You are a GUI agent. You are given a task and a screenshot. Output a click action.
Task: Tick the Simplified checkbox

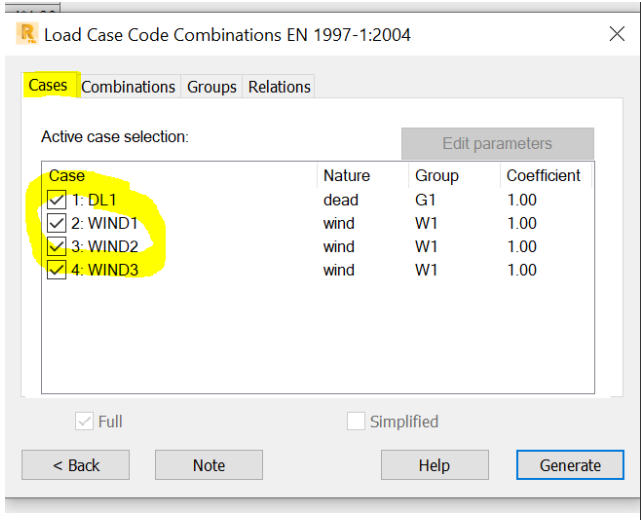pos(356,422)
